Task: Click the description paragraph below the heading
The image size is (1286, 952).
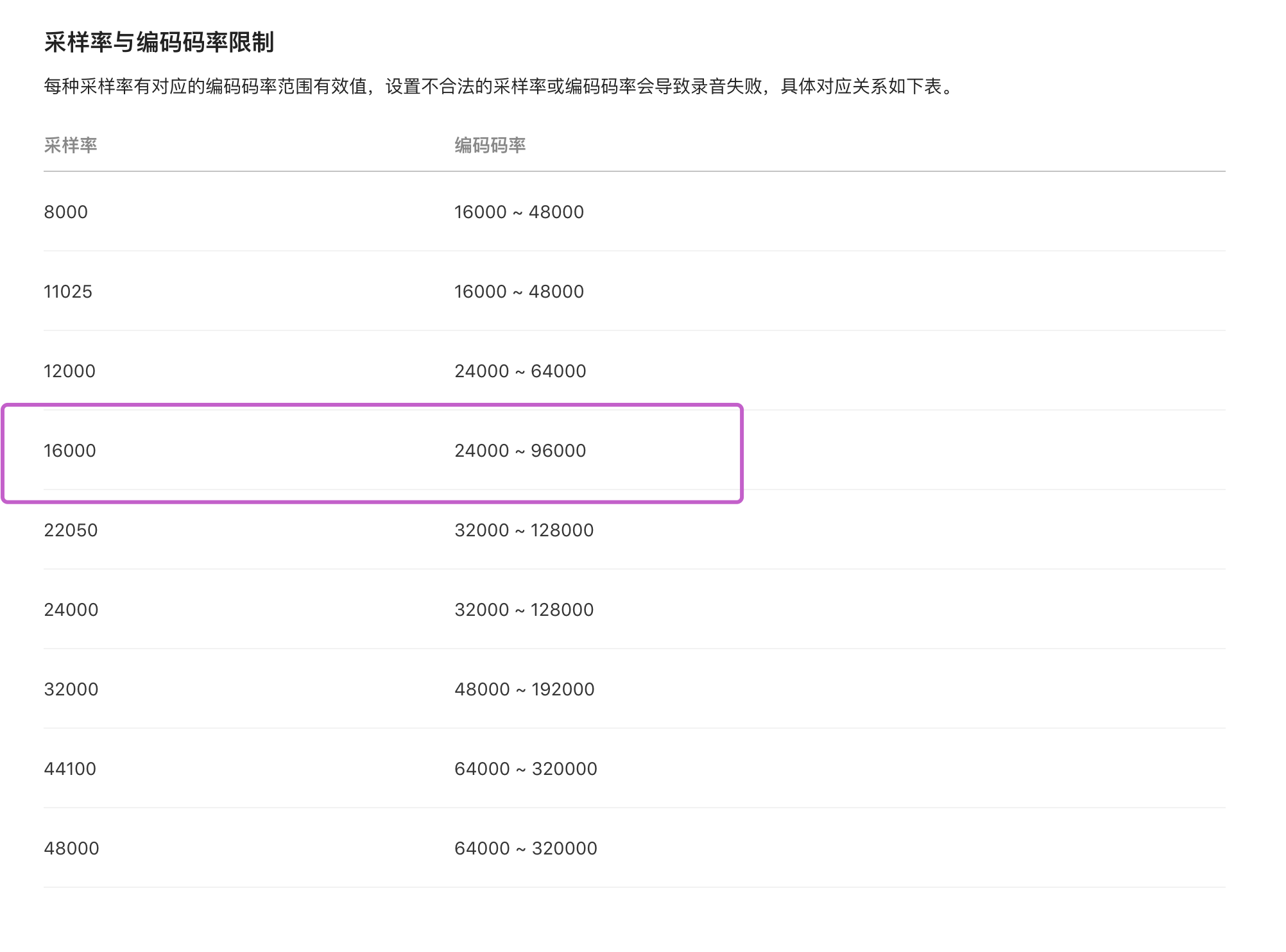Action: tap(499, 87)
